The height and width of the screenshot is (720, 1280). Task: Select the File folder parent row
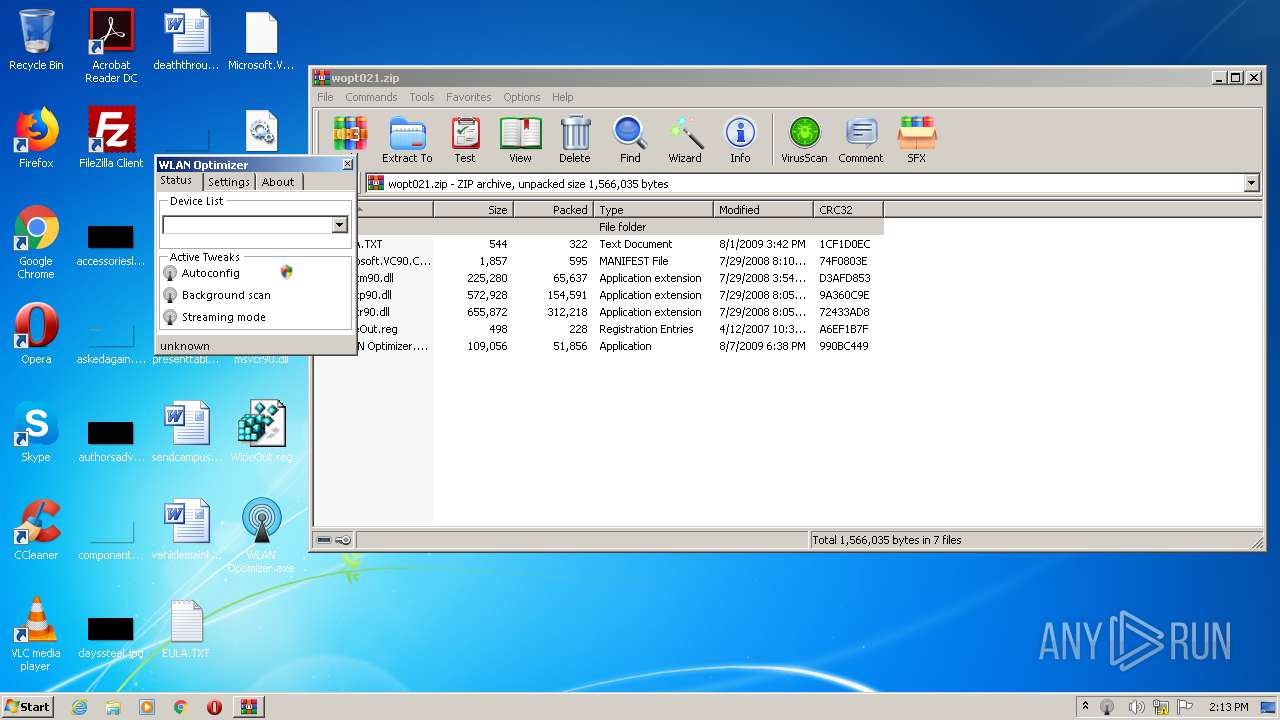coord(599,227)
